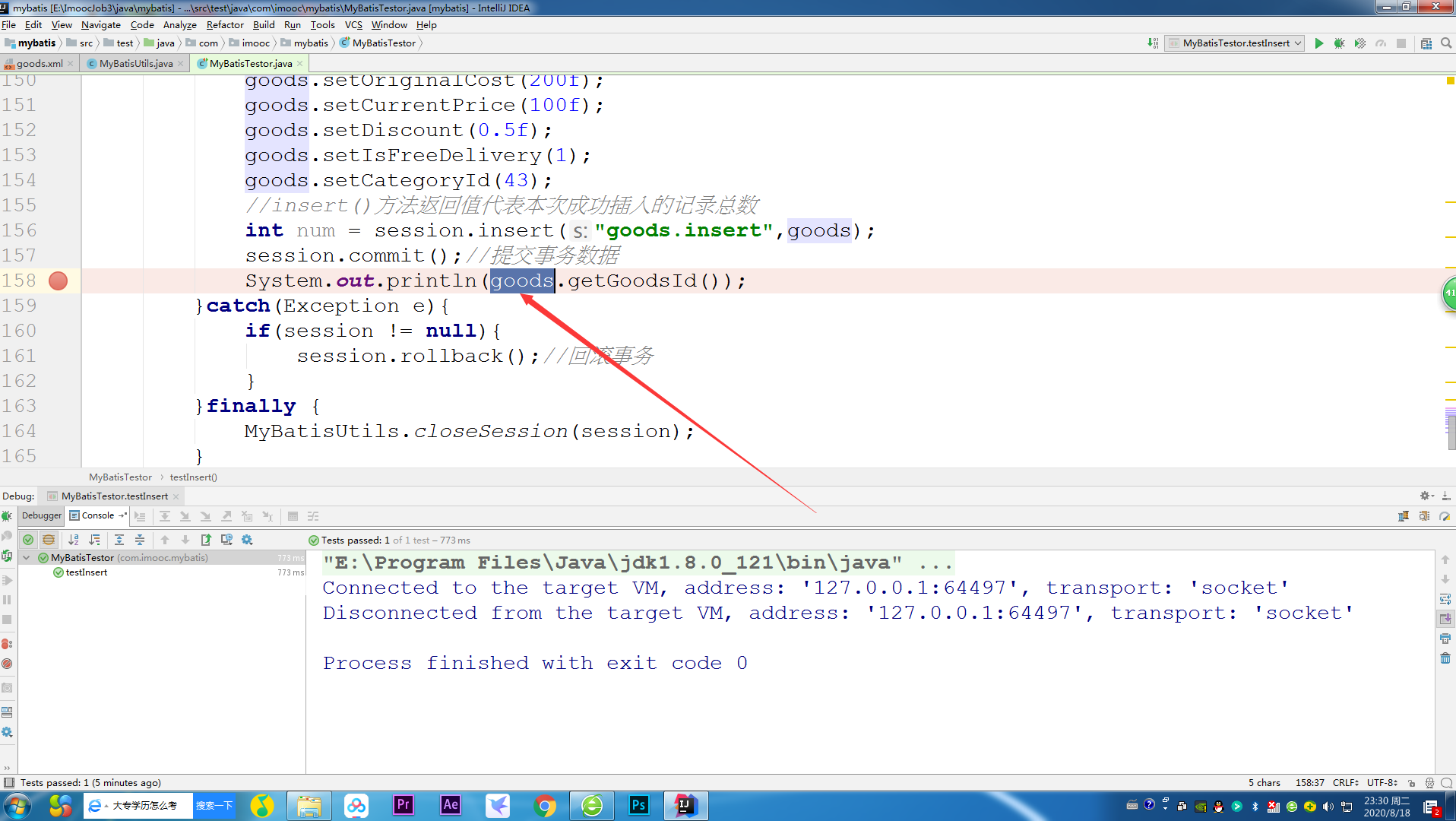Image resolution: width=1456 pixels, height=821 pixels.
Task: Click the blue search button in the taskbar
Action: (214, 806)
